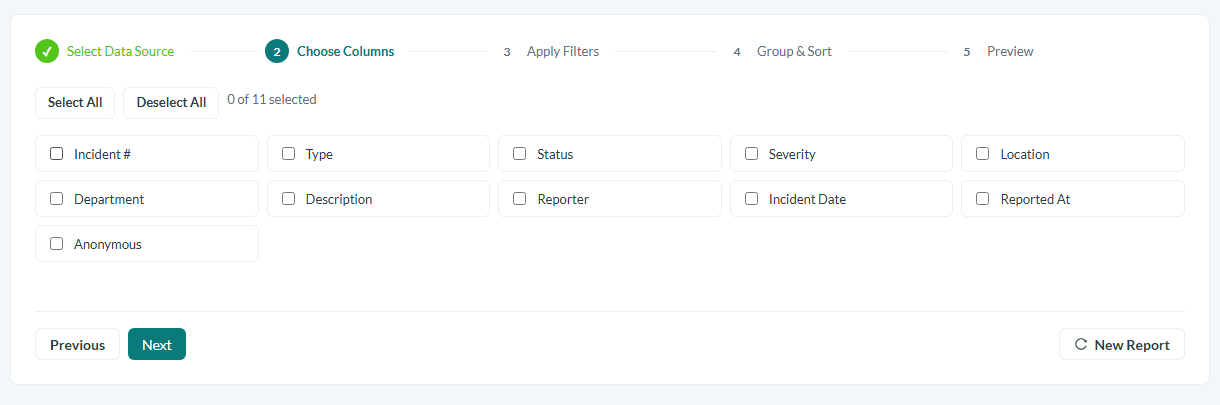Enable the Type column checkbox
1220x405 pixels.
[288, 154]
